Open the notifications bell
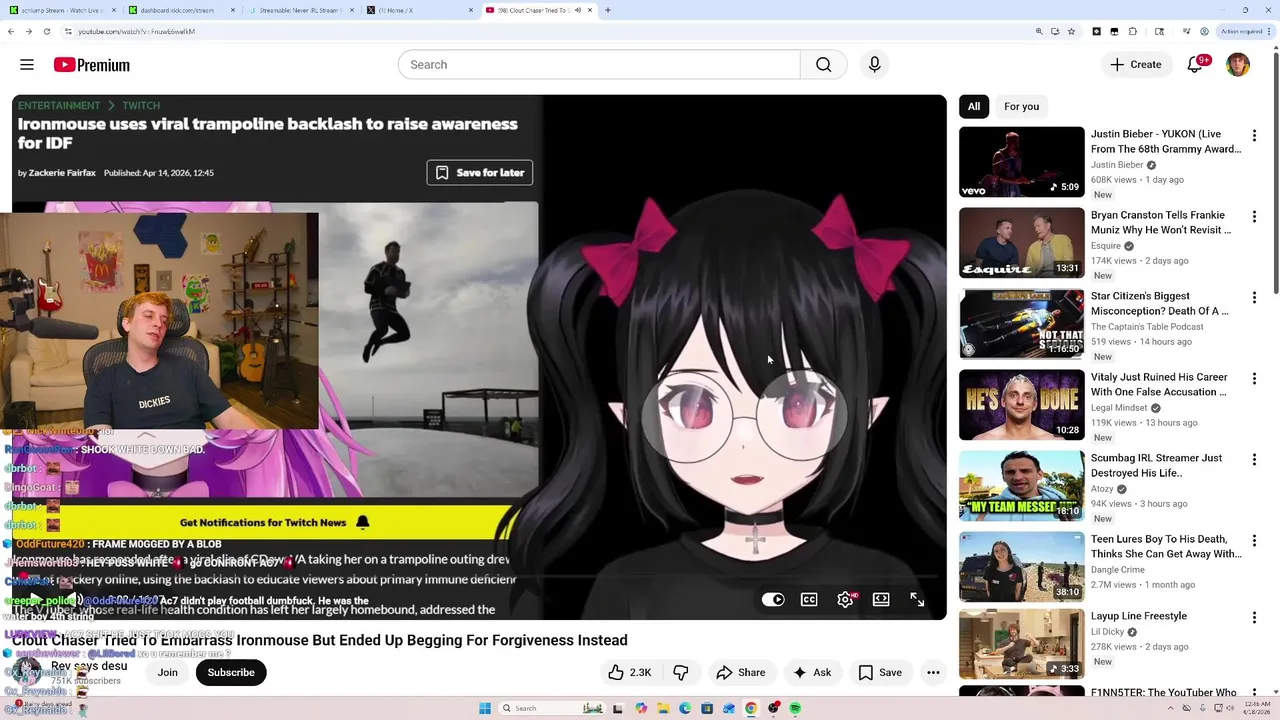 (x=1195, y=64)
